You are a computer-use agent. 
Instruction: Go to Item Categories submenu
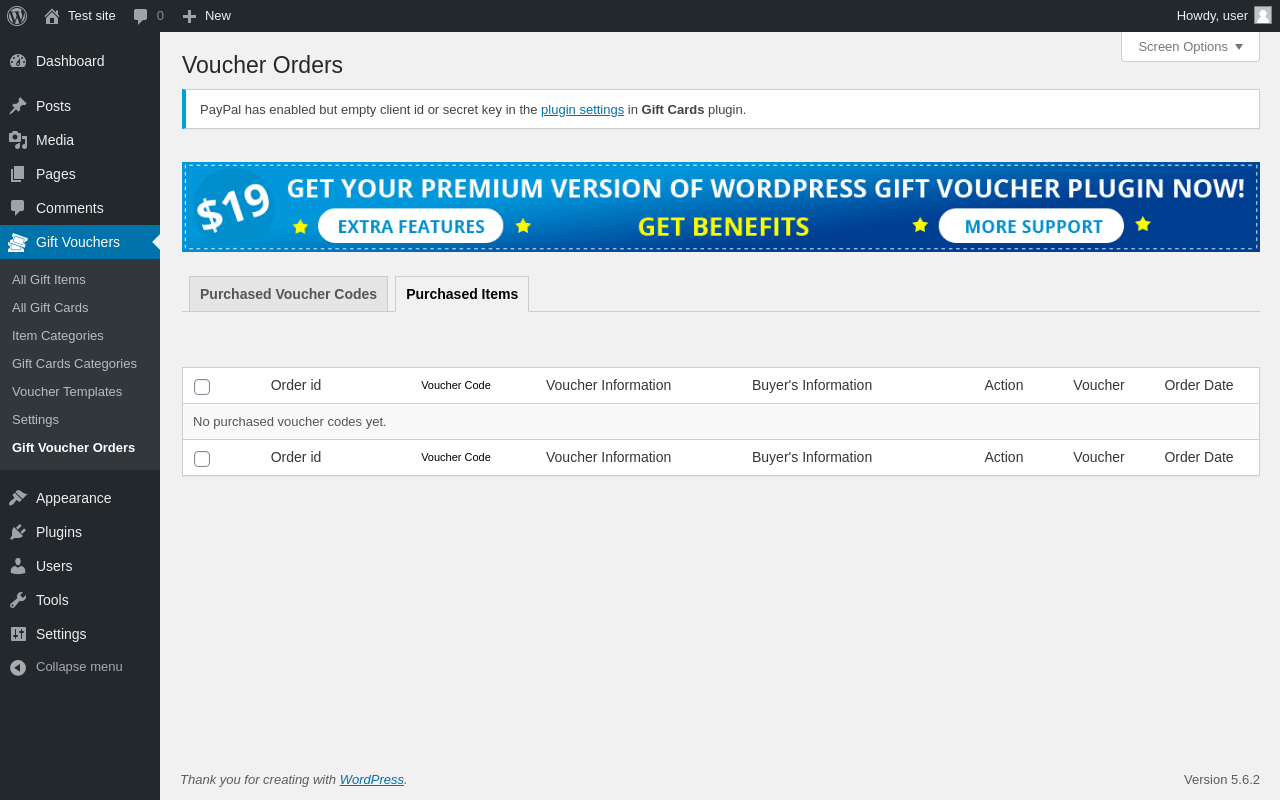click(x=58, y=336)
